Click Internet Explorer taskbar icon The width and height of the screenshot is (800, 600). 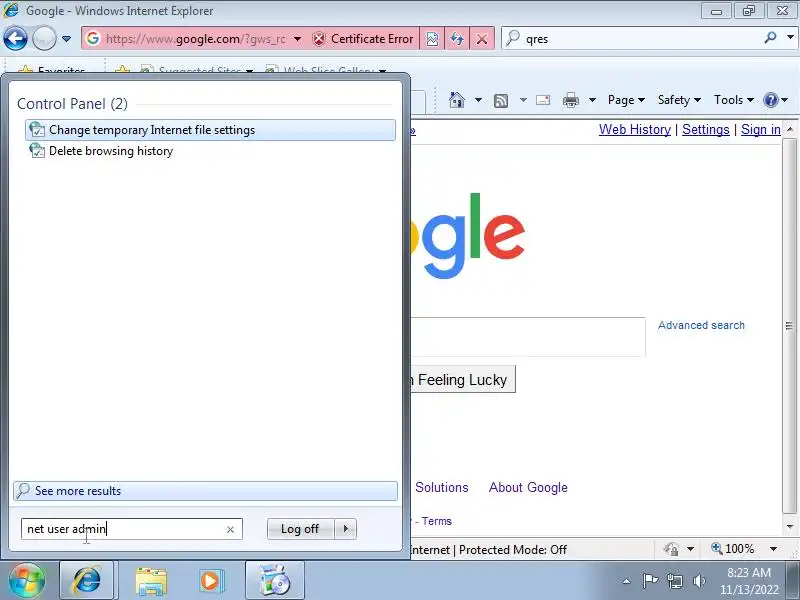87,580
